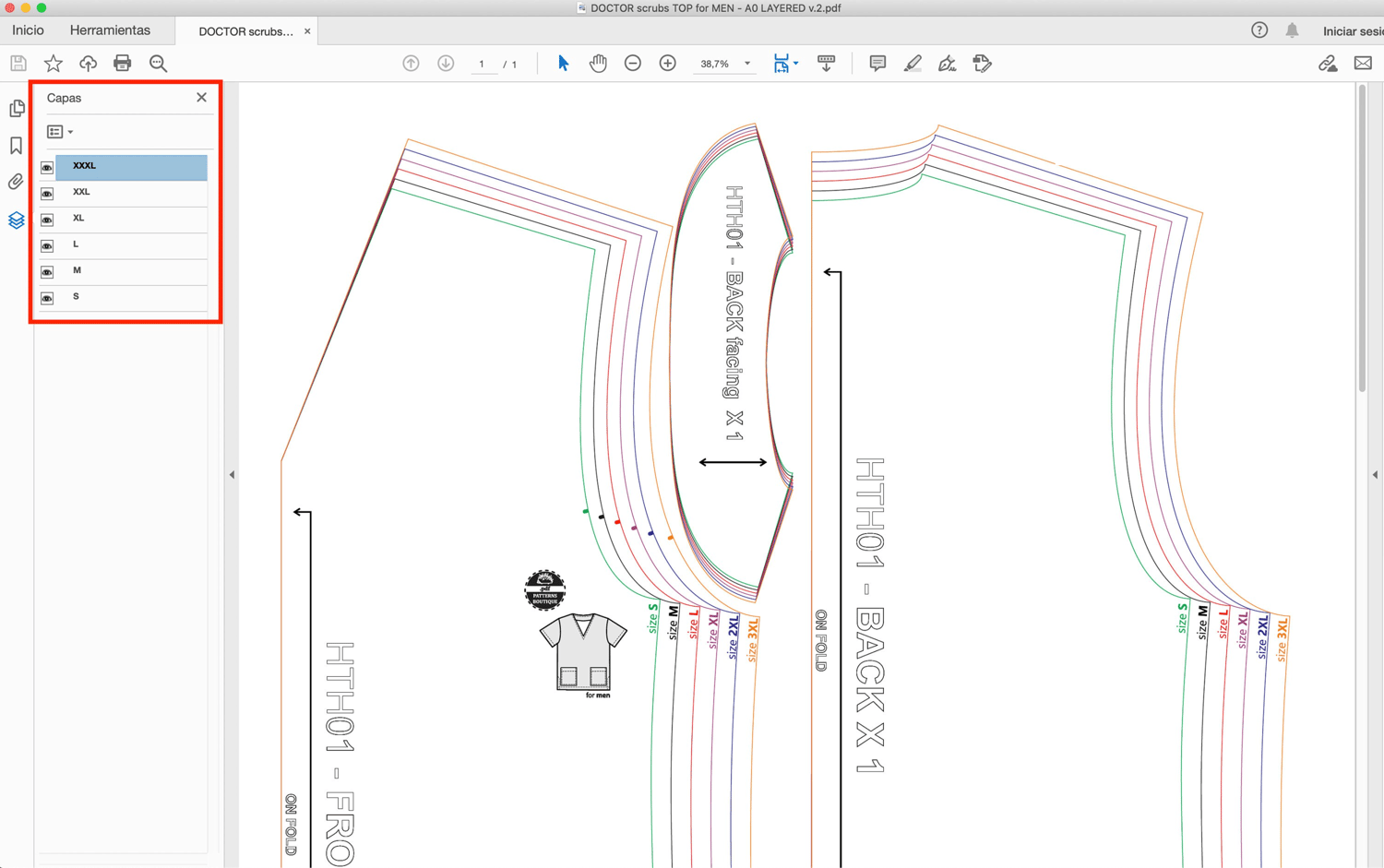This screenshot has height=868, width=1384.
Task: Click the vertical document scrollbar
Action: click(1362, 240)
